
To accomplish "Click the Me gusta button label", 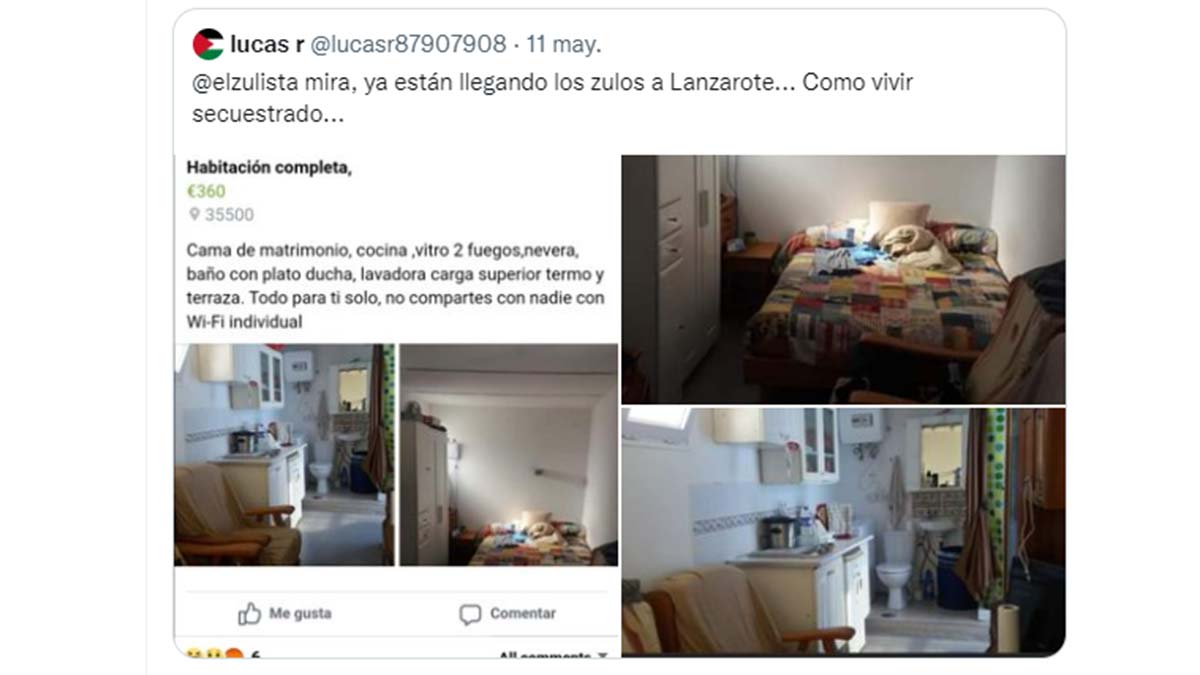I will click(x=299, y=614).
